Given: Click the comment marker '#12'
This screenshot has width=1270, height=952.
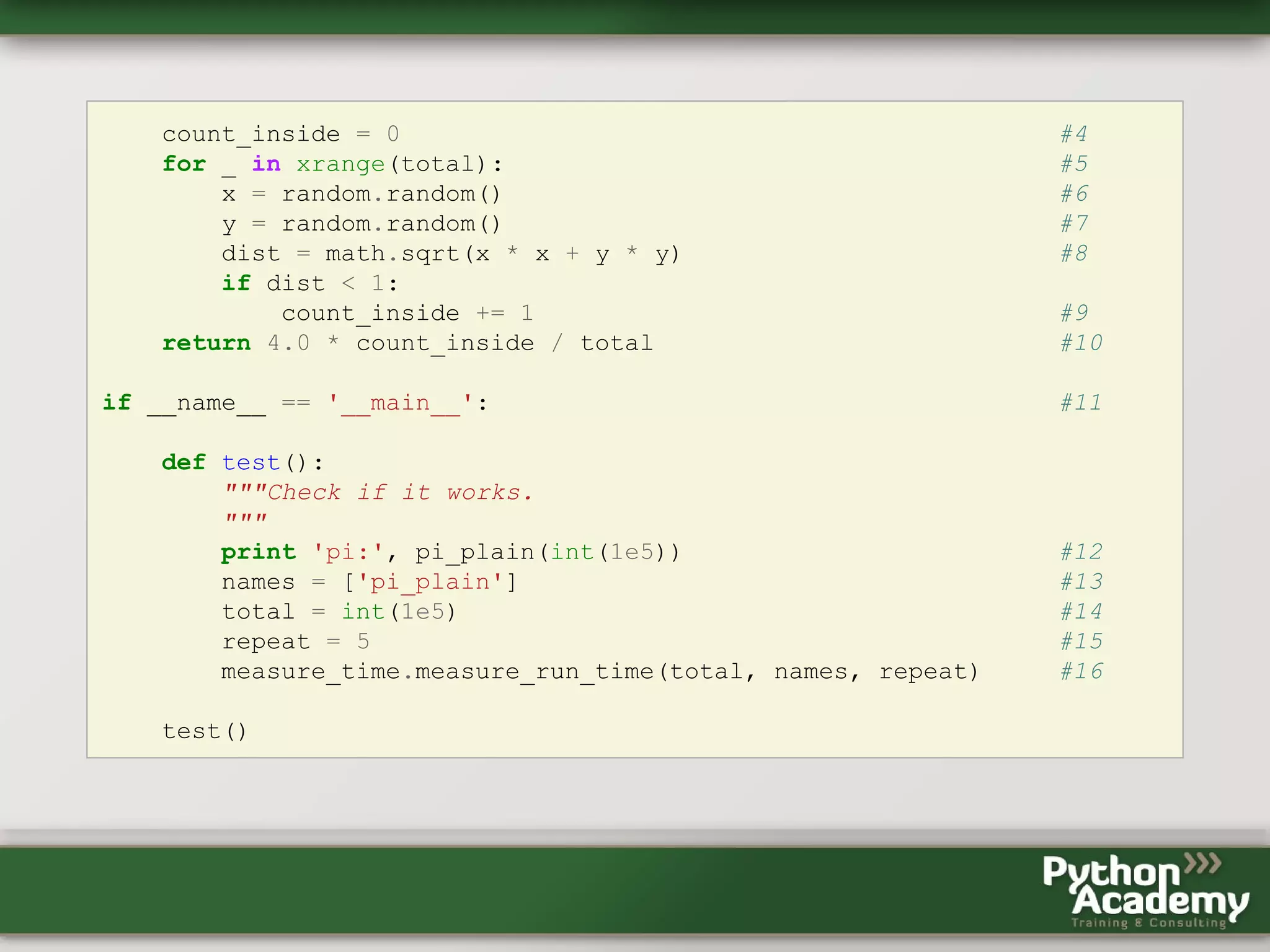Looking at the screenshot, I should (x=1081, y=551).
